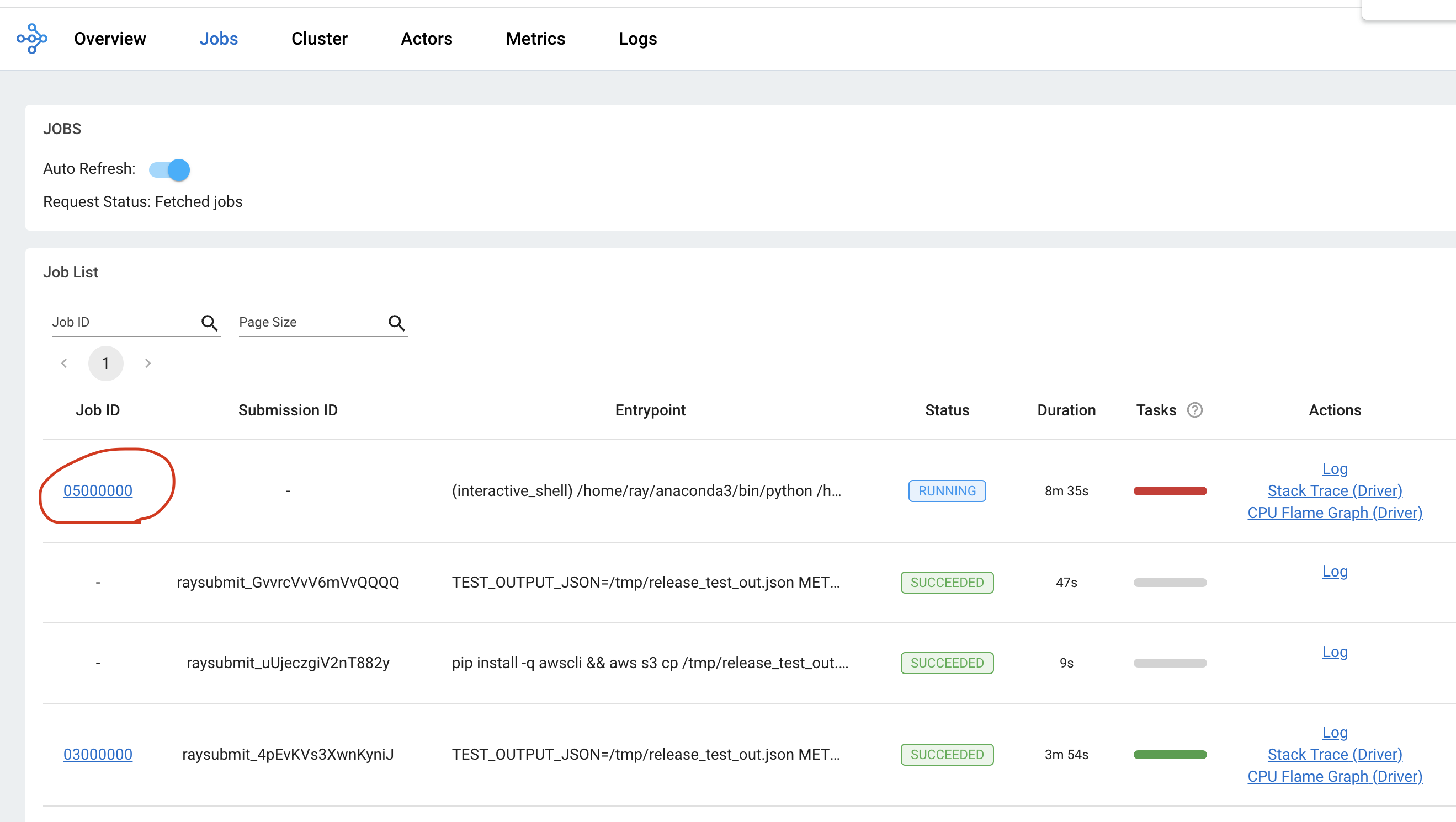The image size is (1456, 822).
Task: Open job 03000000 link
Action: tap(98, 754)
